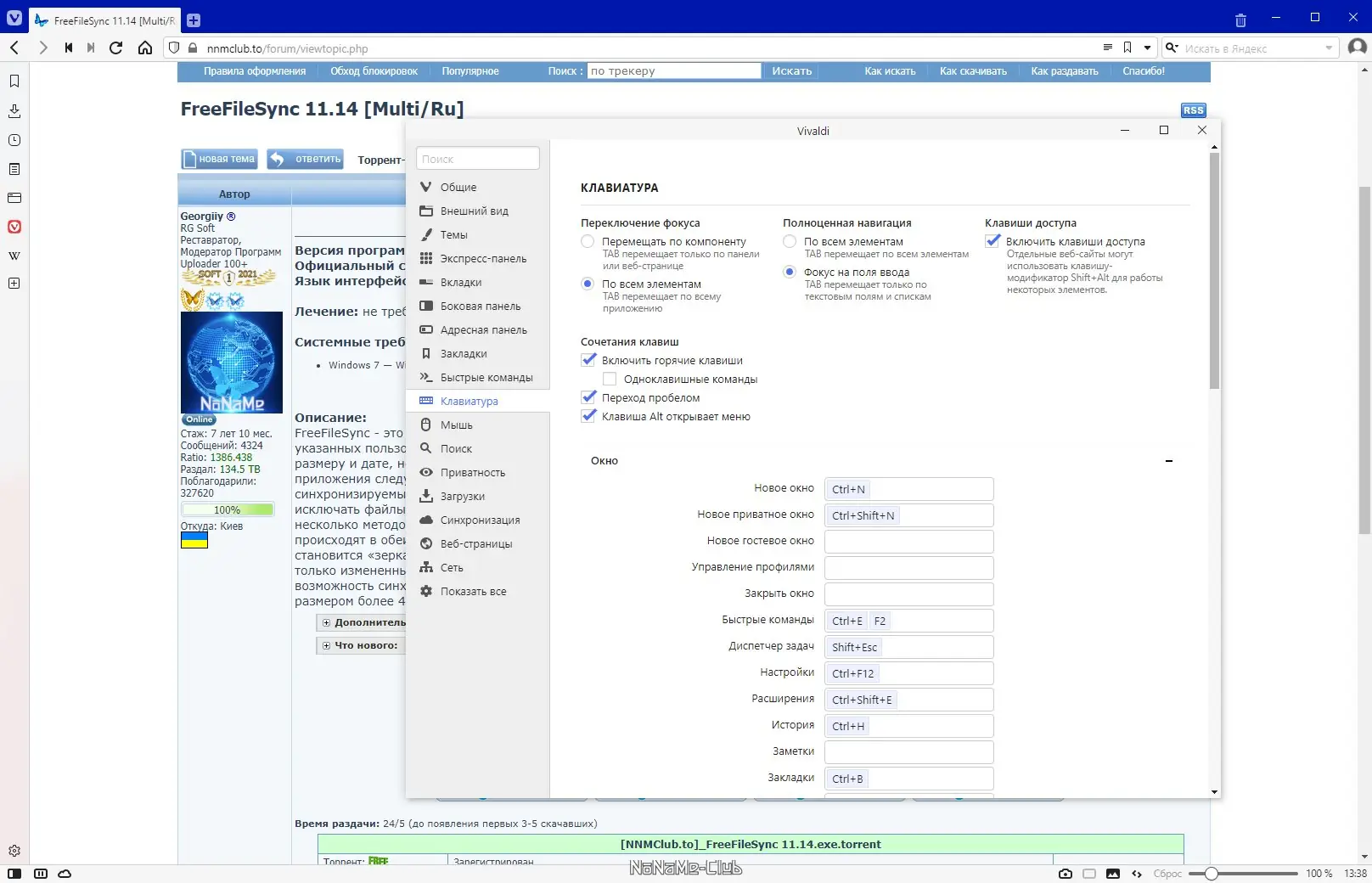Toggle 'Клавиша Alt открывает меню' checkbox
The width and height of the screenshot is (1372, 883).
[588, 416]
